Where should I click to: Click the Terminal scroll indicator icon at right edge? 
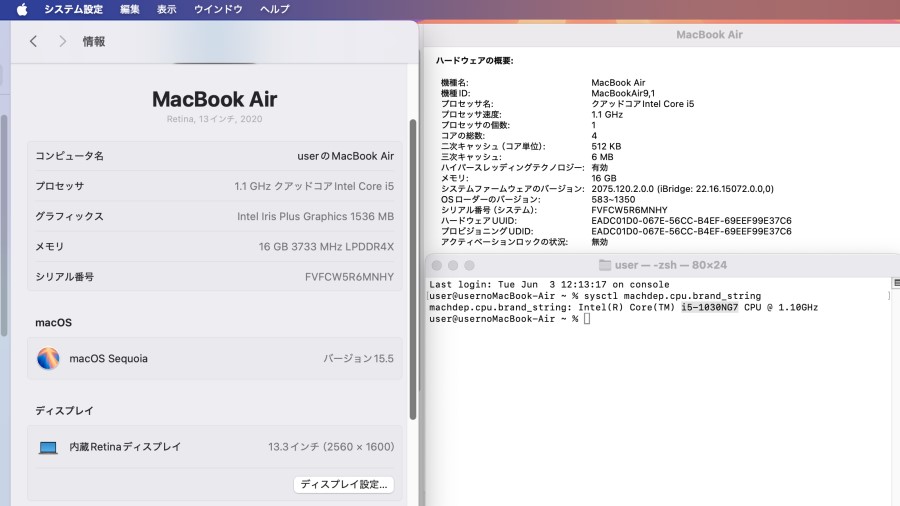tap(896, 283)
